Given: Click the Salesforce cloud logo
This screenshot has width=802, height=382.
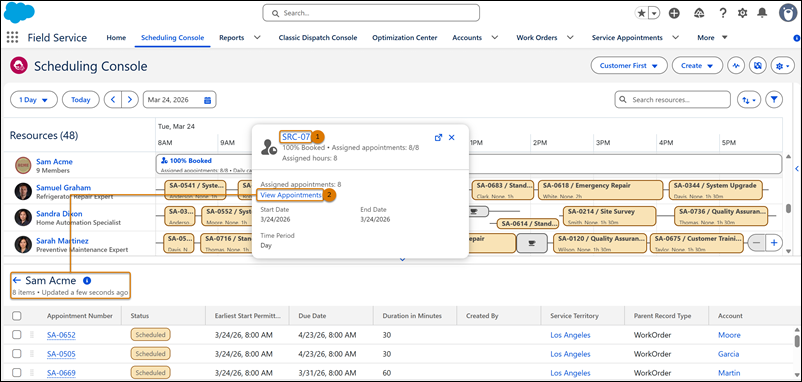Looking at the screenshot, I should pyautogui.click(x=19, y=13).
